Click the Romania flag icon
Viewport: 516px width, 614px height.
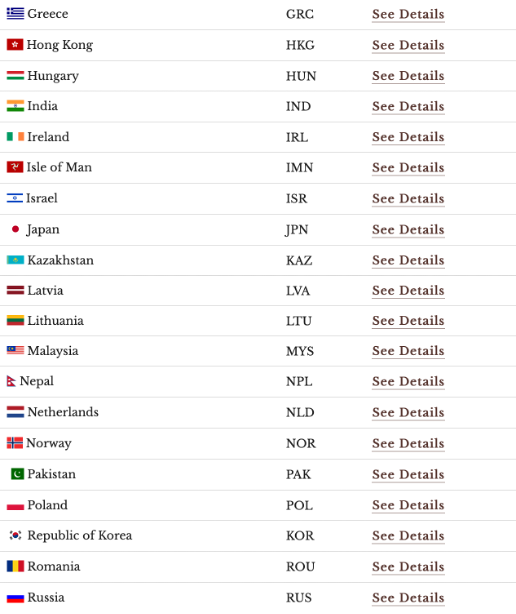pos(15,566)
